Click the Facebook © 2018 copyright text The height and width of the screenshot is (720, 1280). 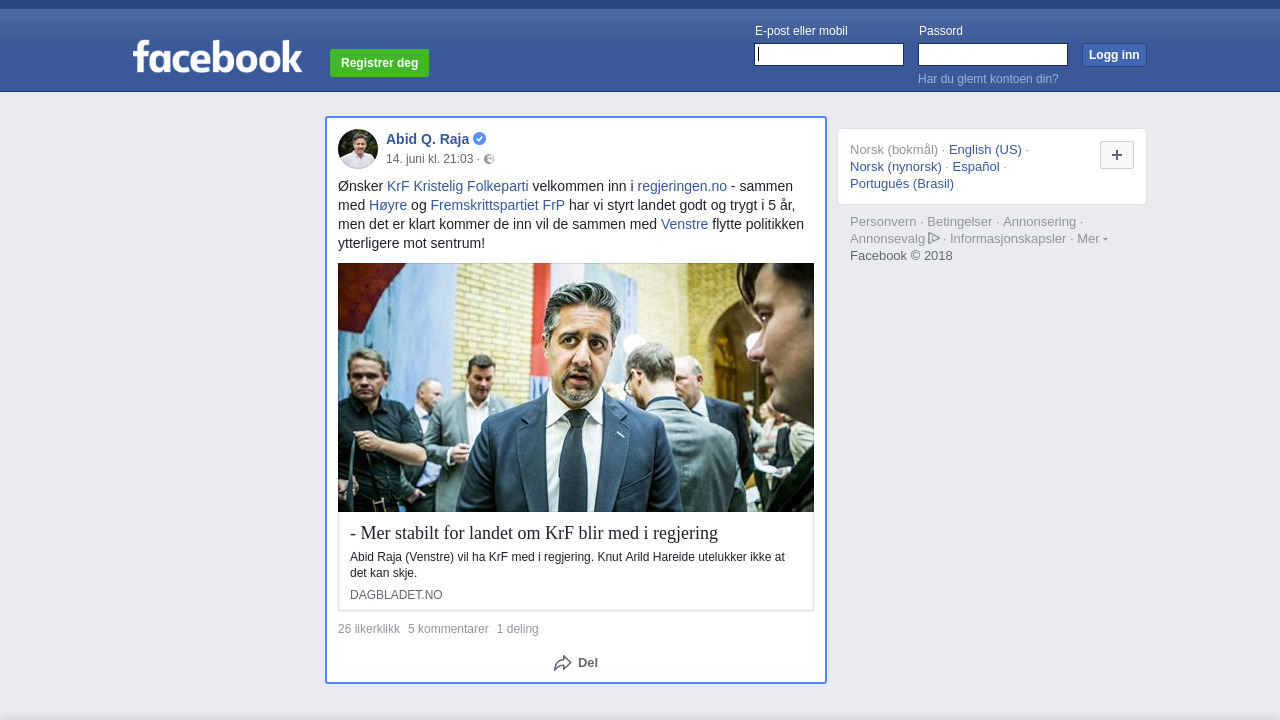coord(901,256)
